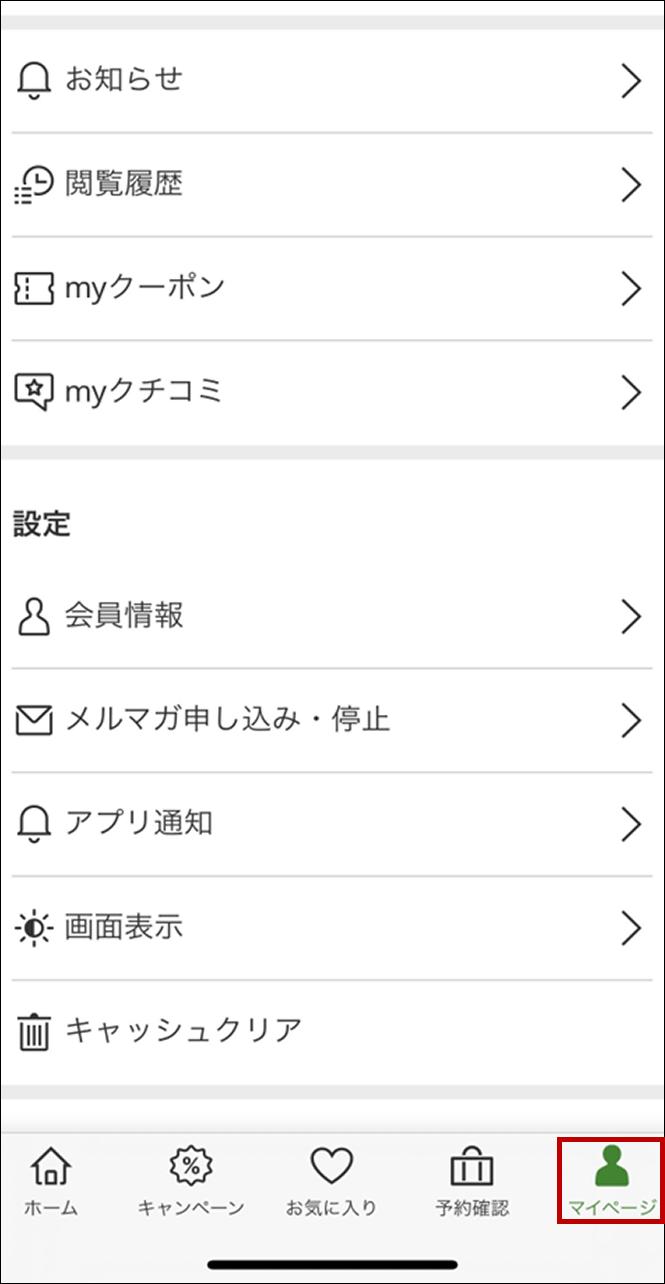Tap the ticket icon for myクーポン
This screenshot has width=665, height=1284.
tap(34, 288)
